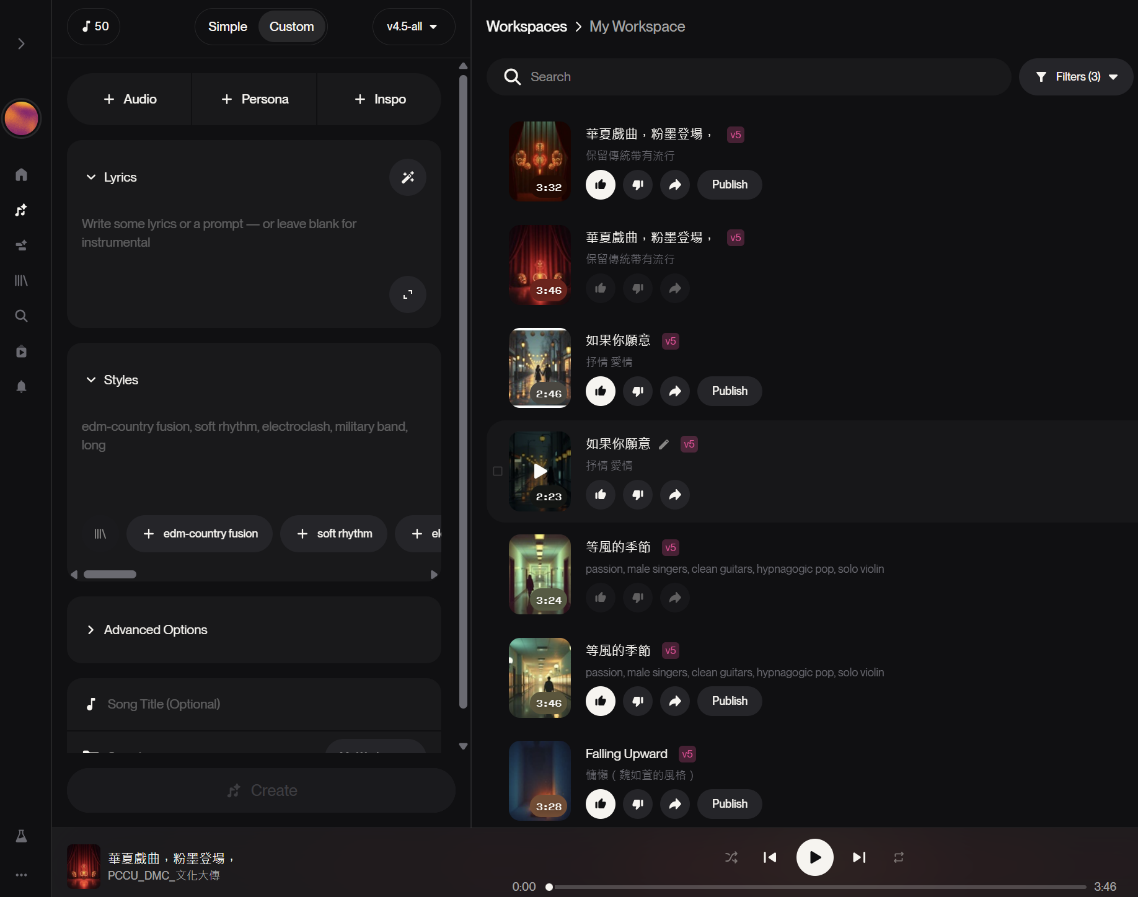The image size is (1138, 897).
Task: Open the Library icon in left sidebar
Action: 21,281
